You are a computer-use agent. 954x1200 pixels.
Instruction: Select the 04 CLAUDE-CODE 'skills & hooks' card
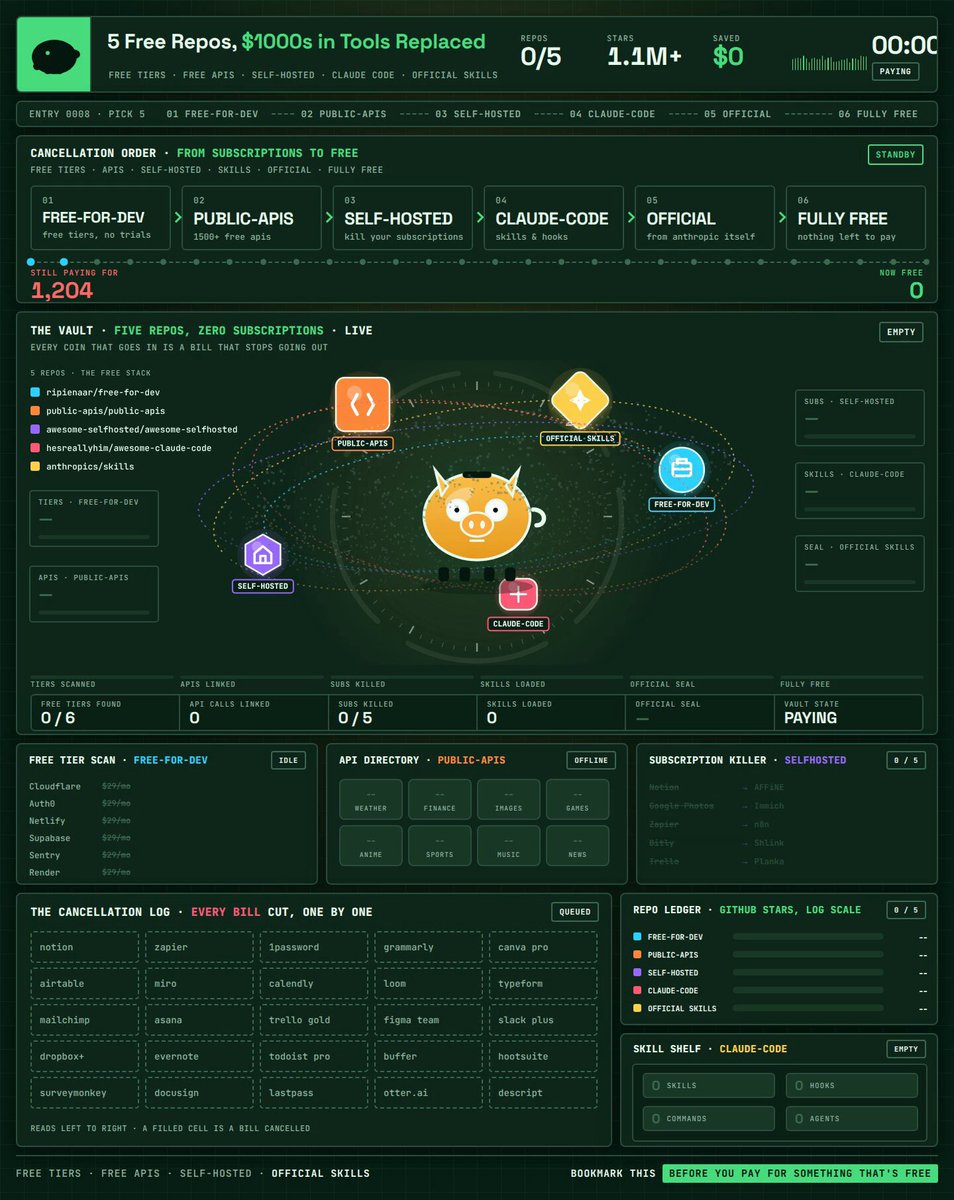(554, 218)
